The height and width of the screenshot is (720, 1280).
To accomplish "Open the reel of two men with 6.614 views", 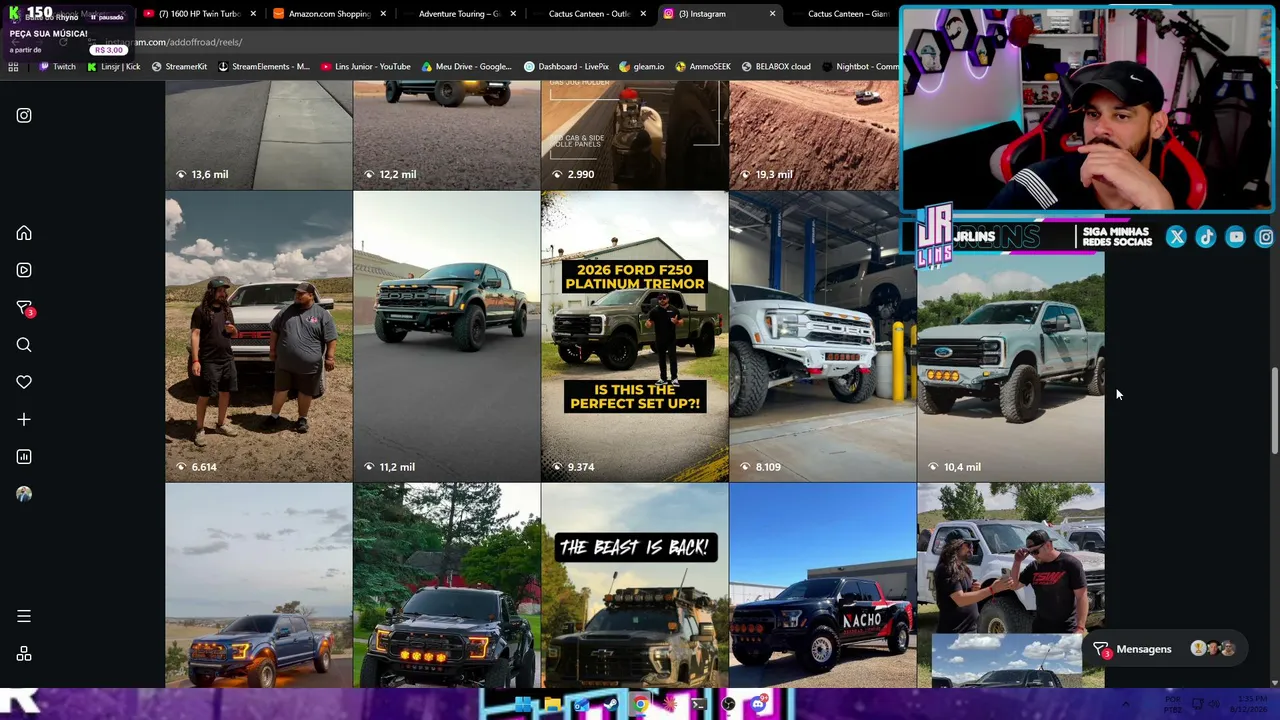I will click(x=259, y=337).
